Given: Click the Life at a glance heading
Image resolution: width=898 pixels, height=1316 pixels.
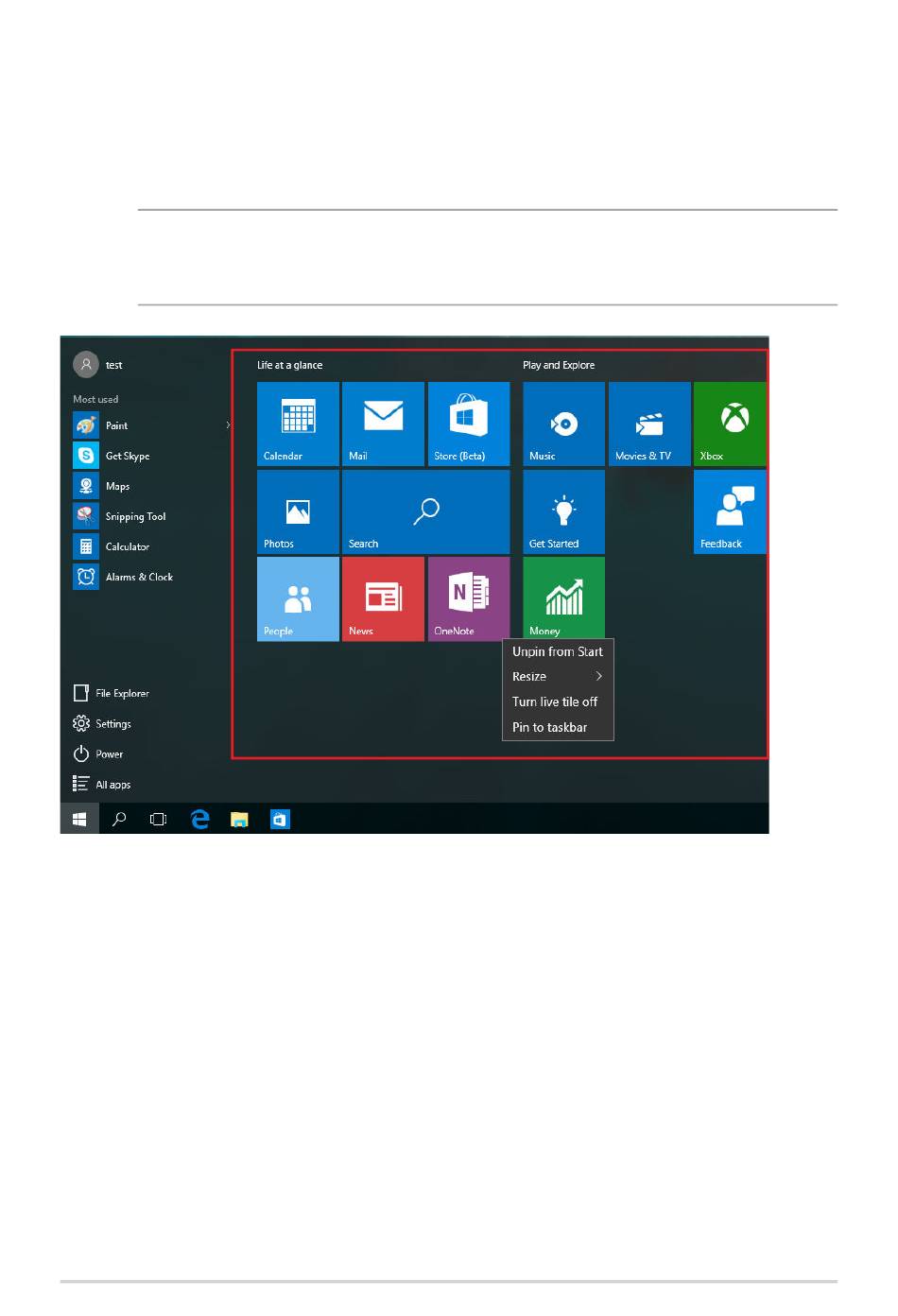Looking at the screenshot, I should pyautogui.click(x=289, y=365).
